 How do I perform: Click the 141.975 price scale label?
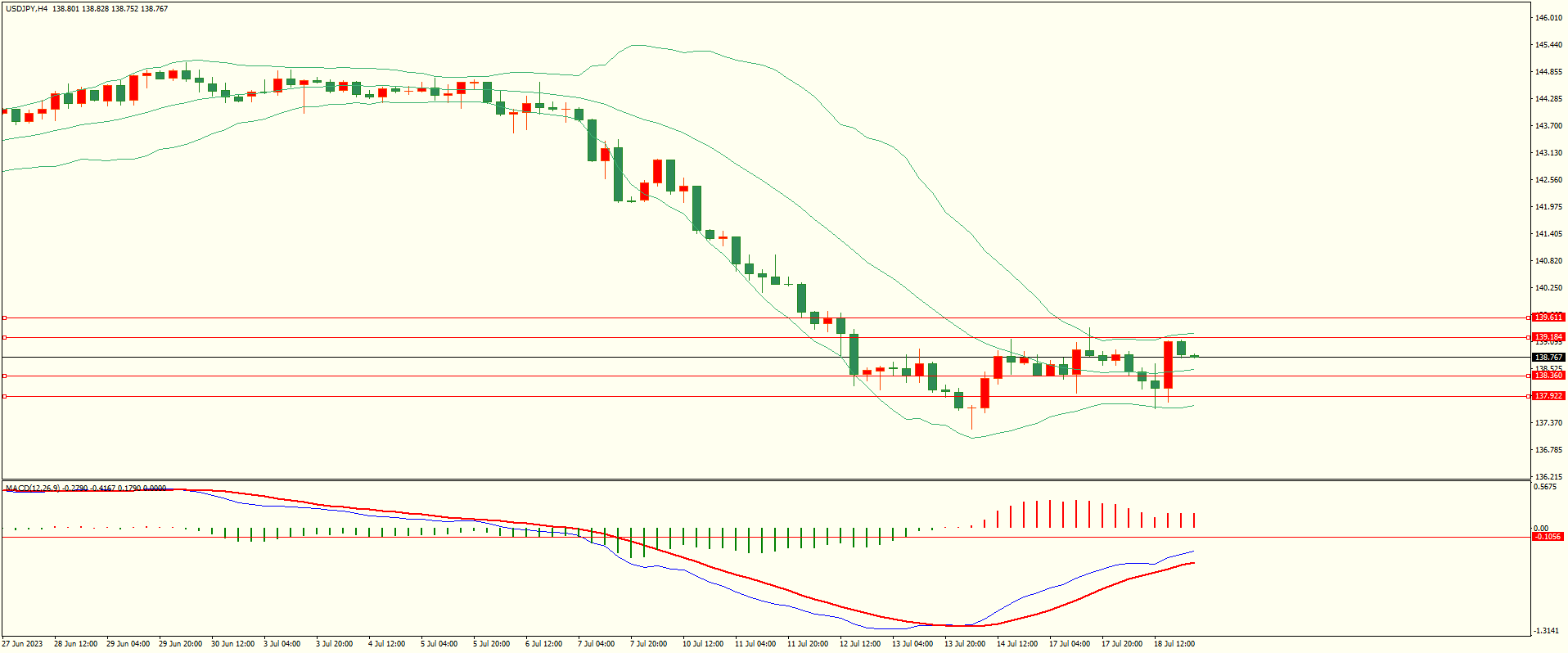(1549, 207)
